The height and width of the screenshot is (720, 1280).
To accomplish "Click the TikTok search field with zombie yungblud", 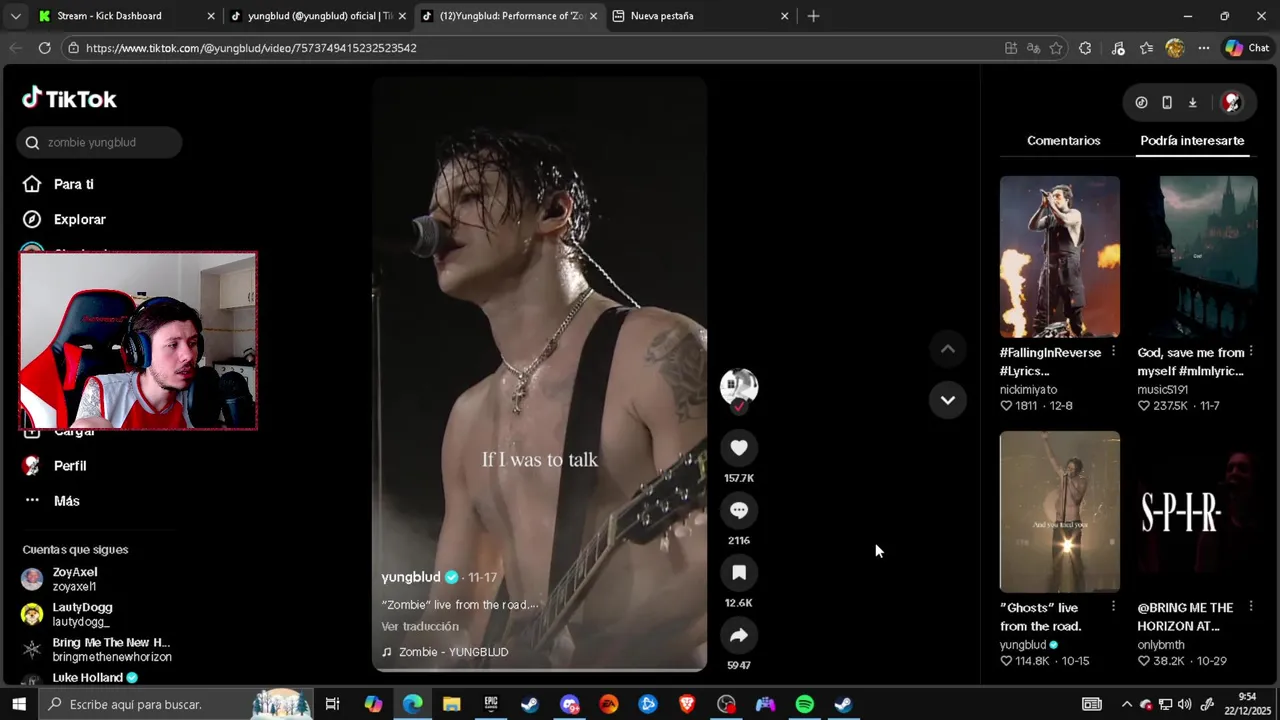I will pos(99,142).
